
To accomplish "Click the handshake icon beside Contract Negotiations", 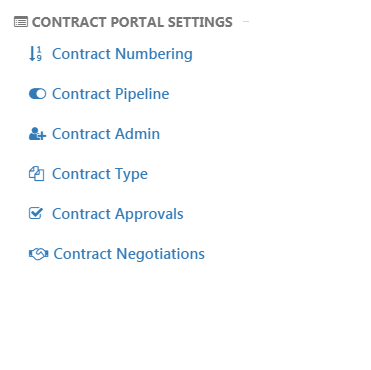I will click(38, 254).
